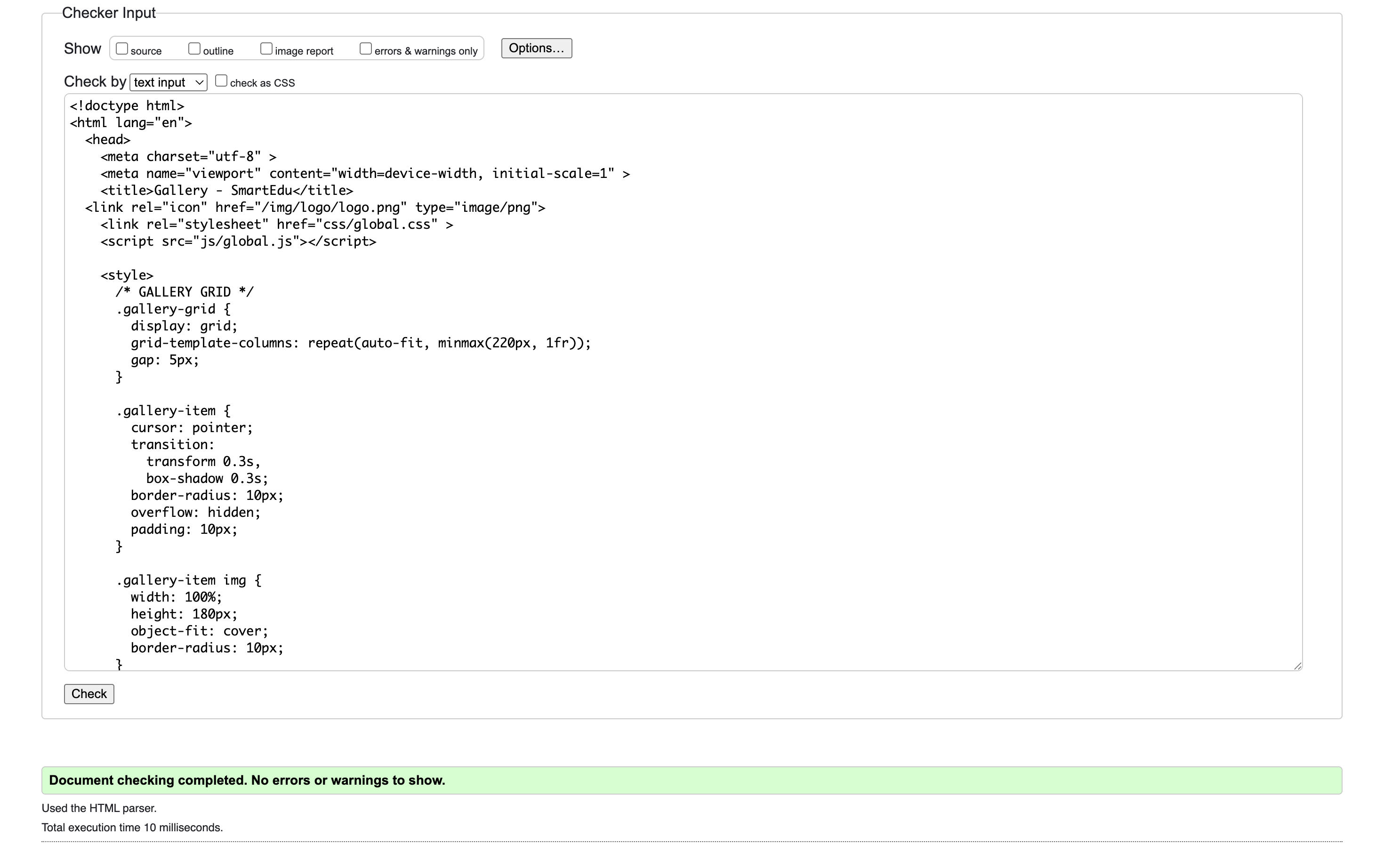The height and width of the screenshot is (868, 1384).
Task: Click the green Document checking completed banner
Action: pyautogui.click(x=691, y=780)
